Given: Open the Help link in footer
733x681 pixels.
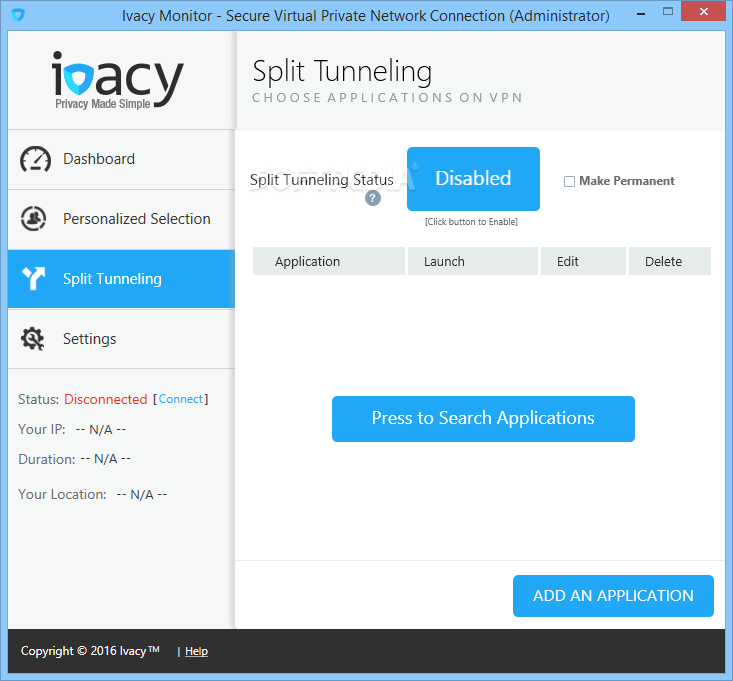Looking at the screenshot, I should click(x=196, y=651).
